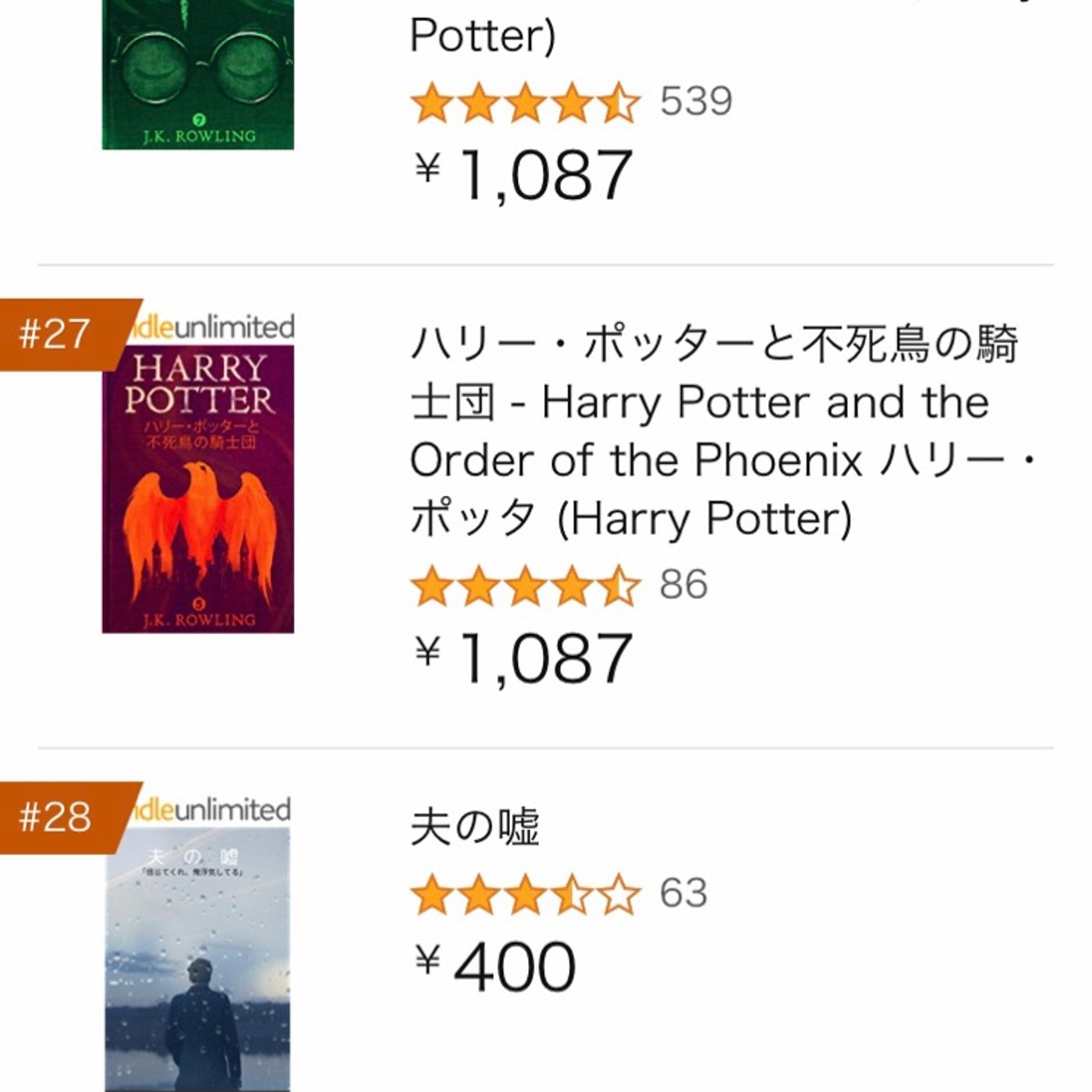Select the ¥400 price
1092x1092 pixels.
(x=496, y=967)
